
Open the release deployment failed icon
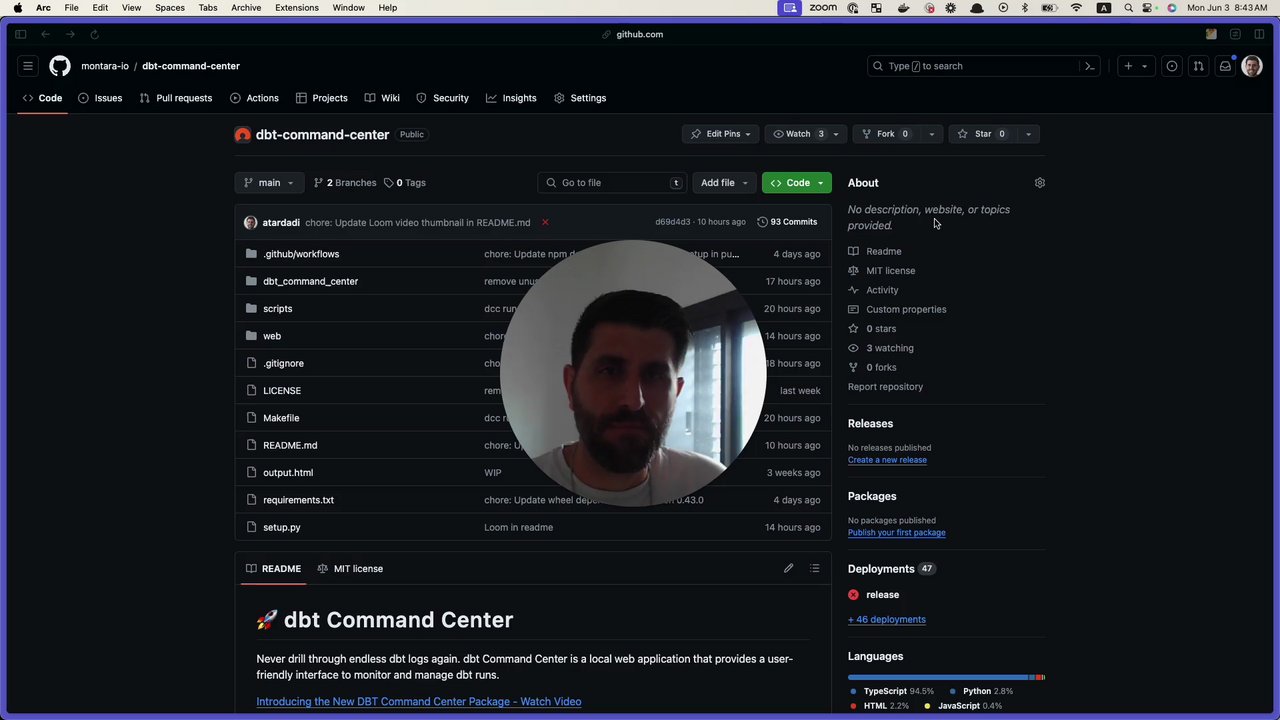pos(853,595)
